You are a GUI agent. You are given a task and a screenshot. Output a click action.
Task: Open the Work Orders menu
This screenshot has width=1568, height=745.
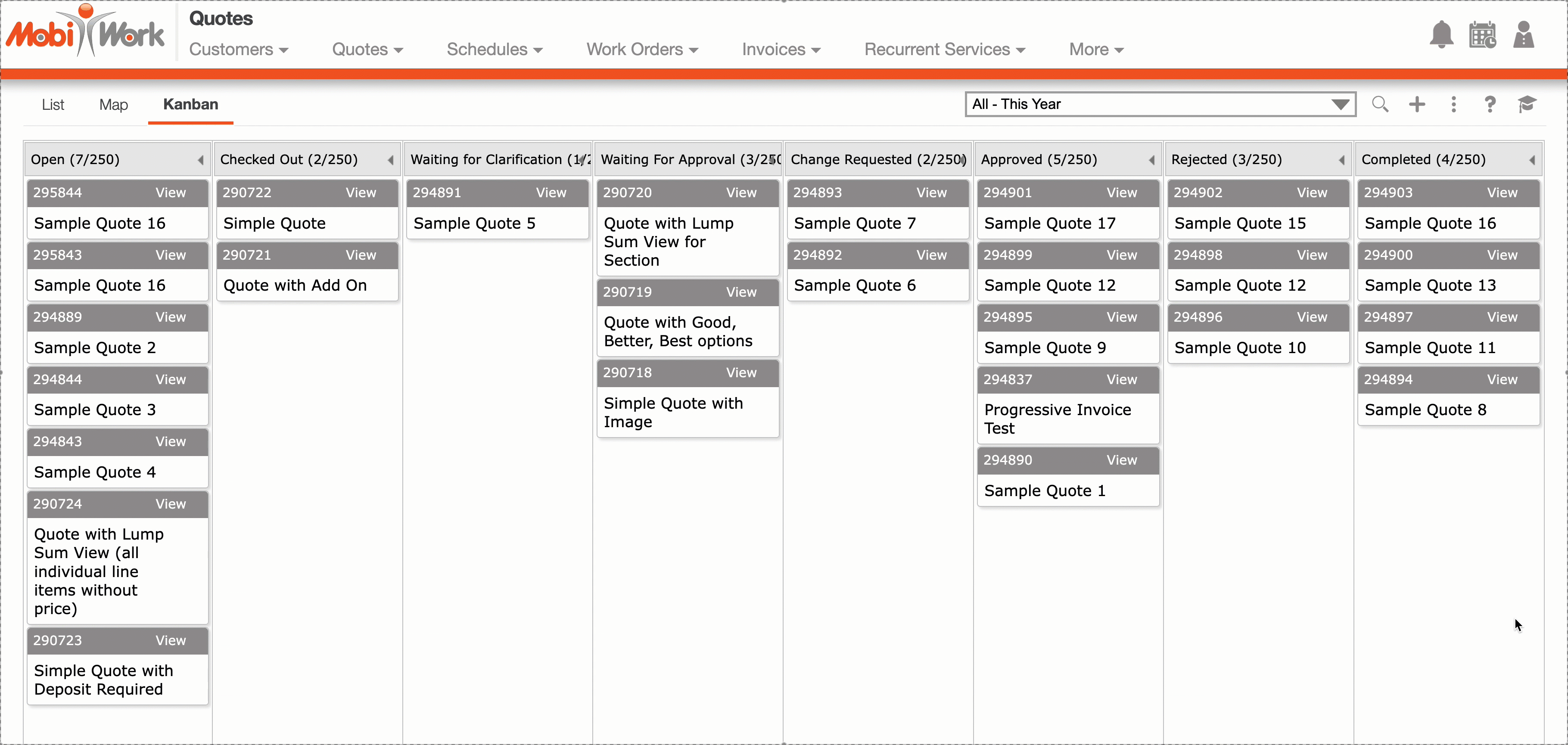point(641,49)
